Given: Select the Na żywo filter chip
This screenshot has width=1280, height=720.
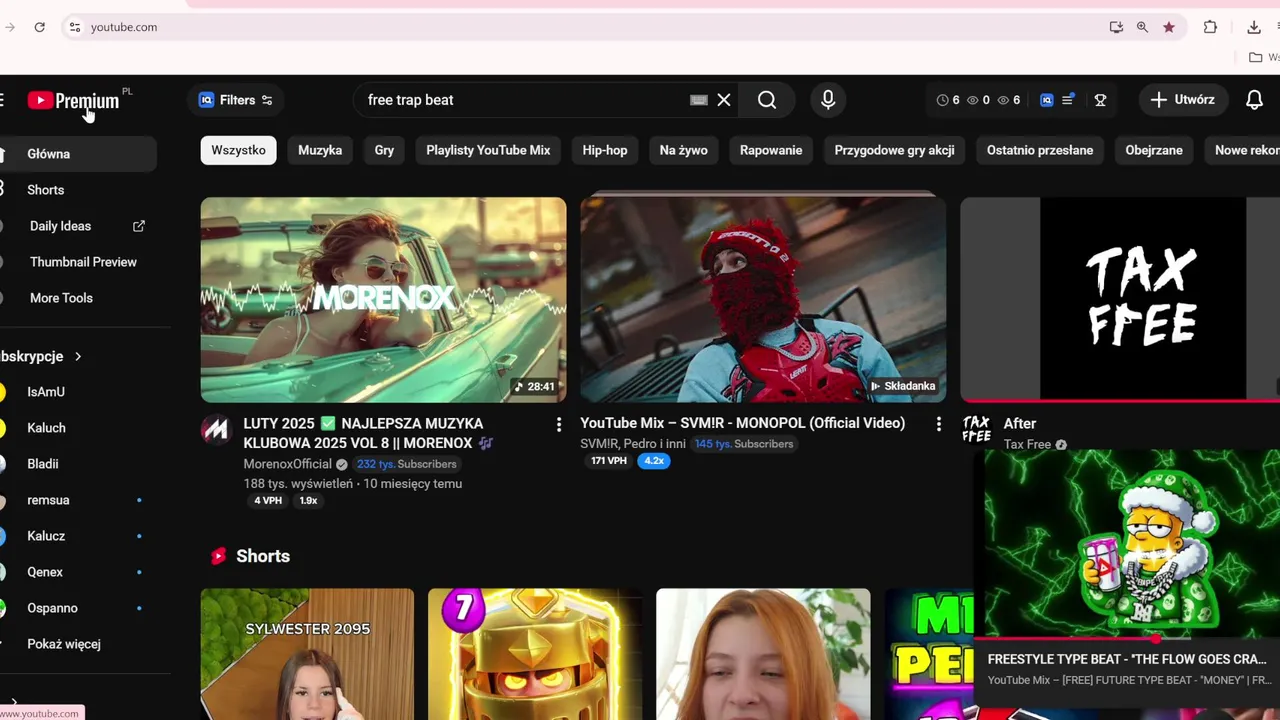Looking at the screenshot, I should point(684,150).
